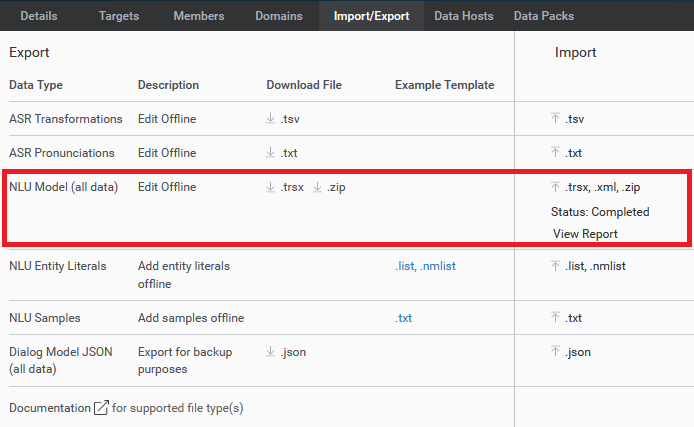Viewport: 694px width, 427px height.
Task: Open the Documentation external link icon
Action: pyautogui.click(x=100, y=408)
